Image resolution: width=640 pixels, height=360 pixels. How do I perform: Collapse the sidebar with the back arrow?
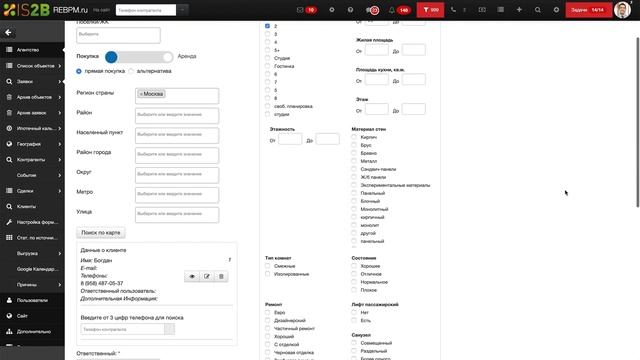coord(8,32)
